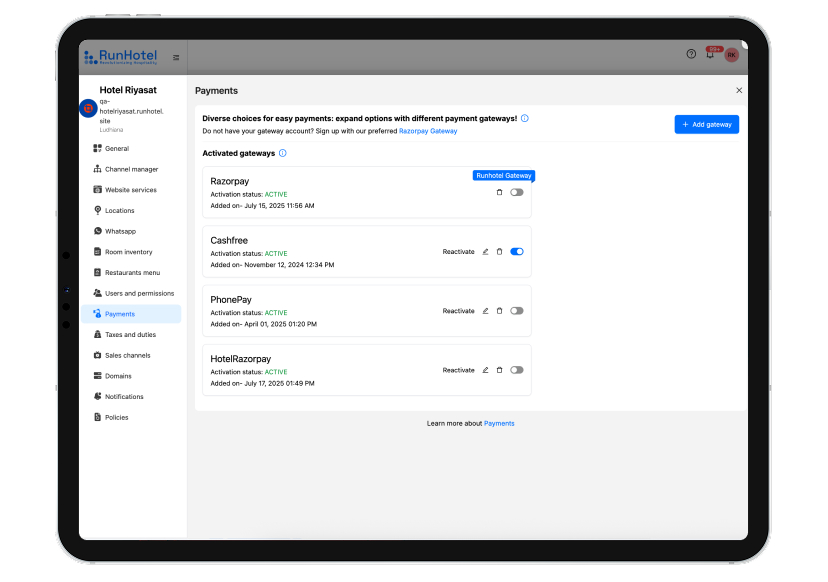Open Razorpay Gateway signup link
The height and width of the screenshot is (582, 828).
click(428, 131)
